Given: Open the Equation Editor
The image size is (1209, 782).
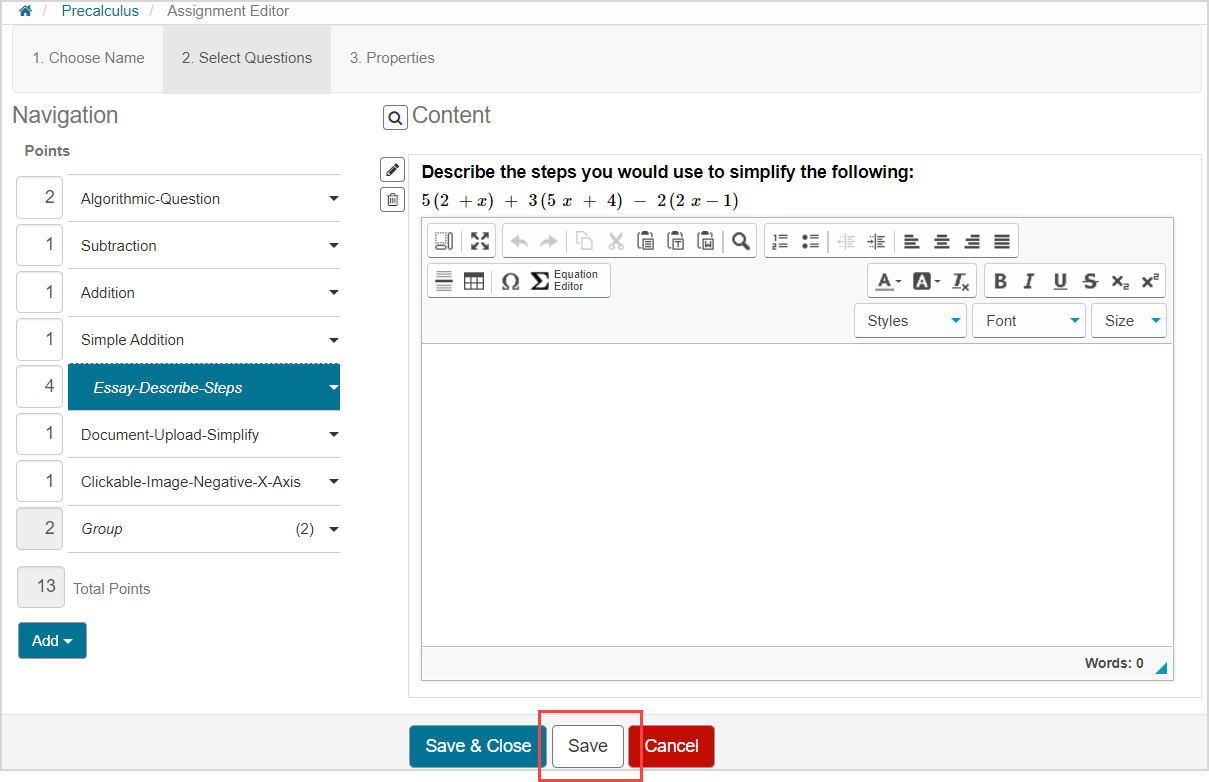Looking at the screenshot, I should pyautogui.click(x=564, y=281).
